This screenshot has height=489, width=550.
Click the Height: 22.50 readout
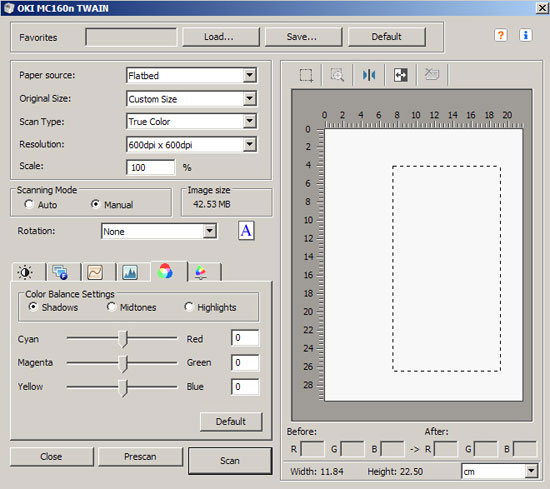(x=395, y=471)
